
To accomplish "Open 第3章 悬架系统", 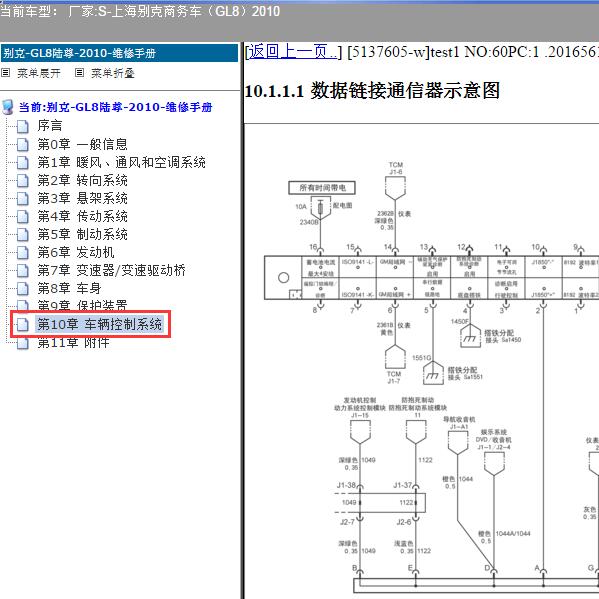I will 82,198.
